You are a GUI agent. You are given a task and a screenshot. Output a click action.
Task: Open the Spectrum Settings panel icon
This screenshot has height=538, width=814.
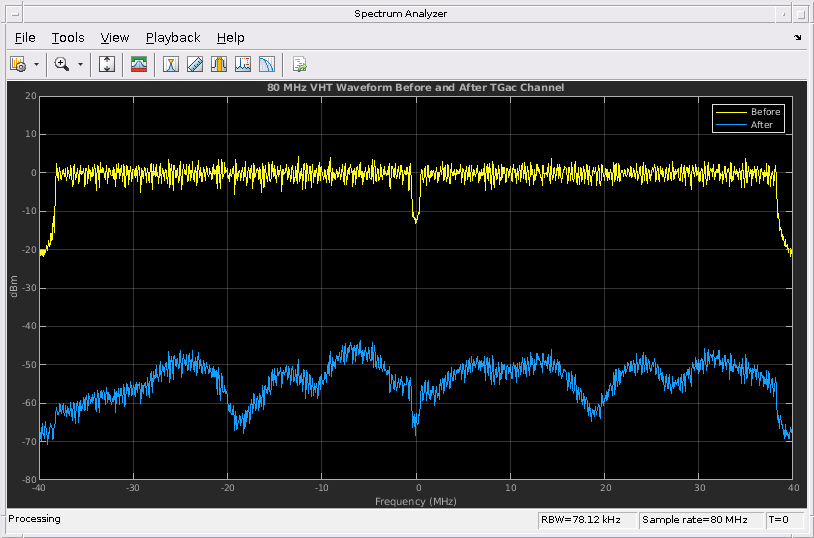point(18,64)
